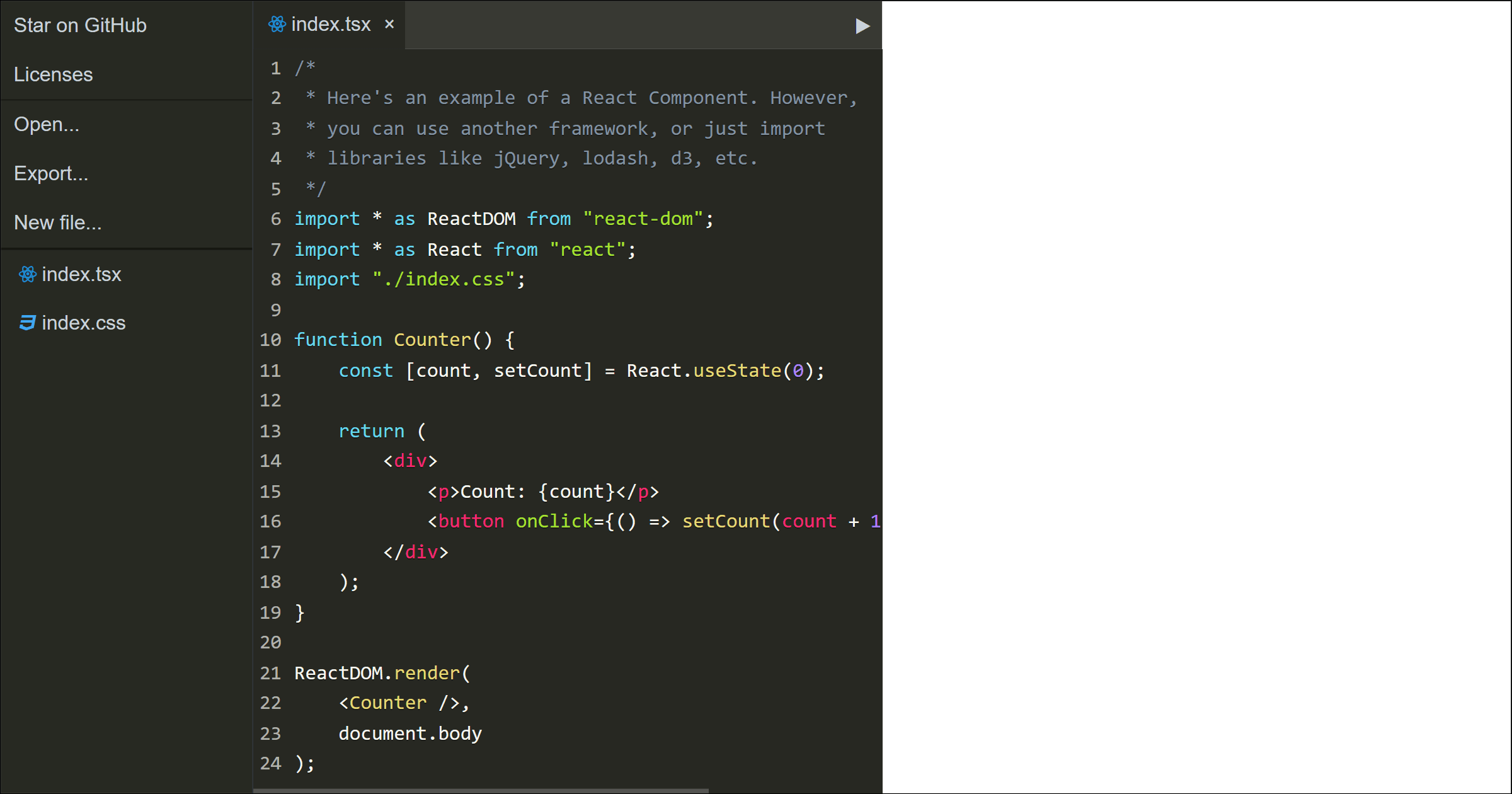Choose Open... in the sidebar
1512x794 pixels.
coord(47,124)
